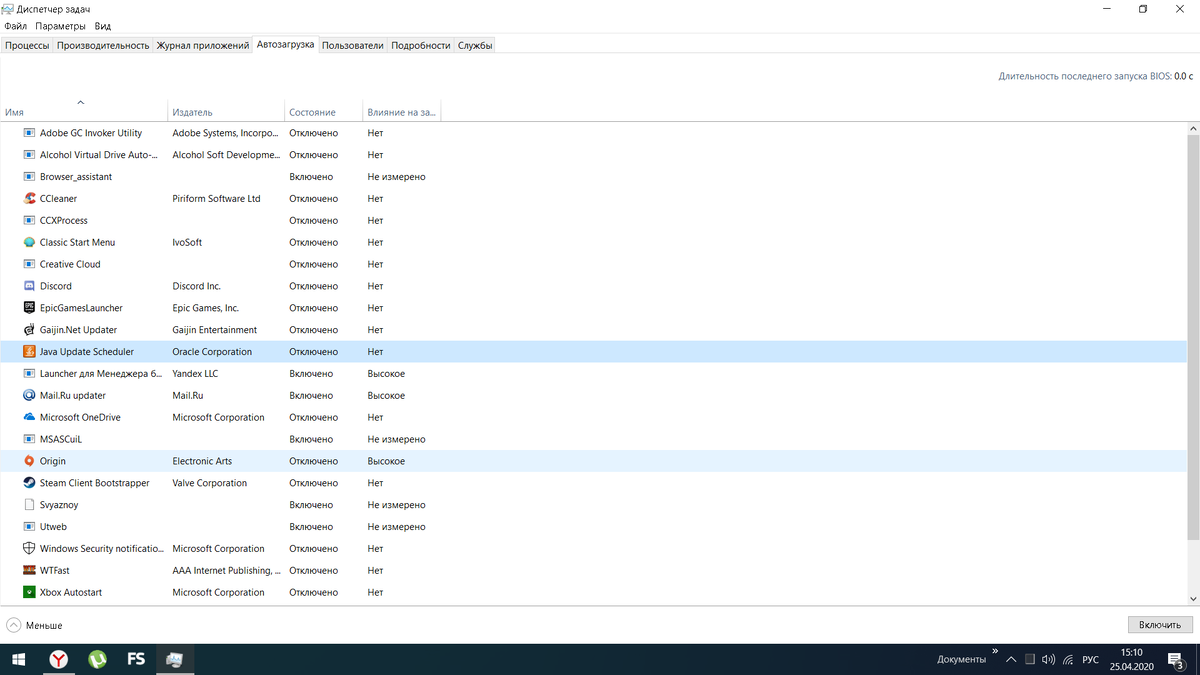Switch to the Производительность tab

point(103,45)
